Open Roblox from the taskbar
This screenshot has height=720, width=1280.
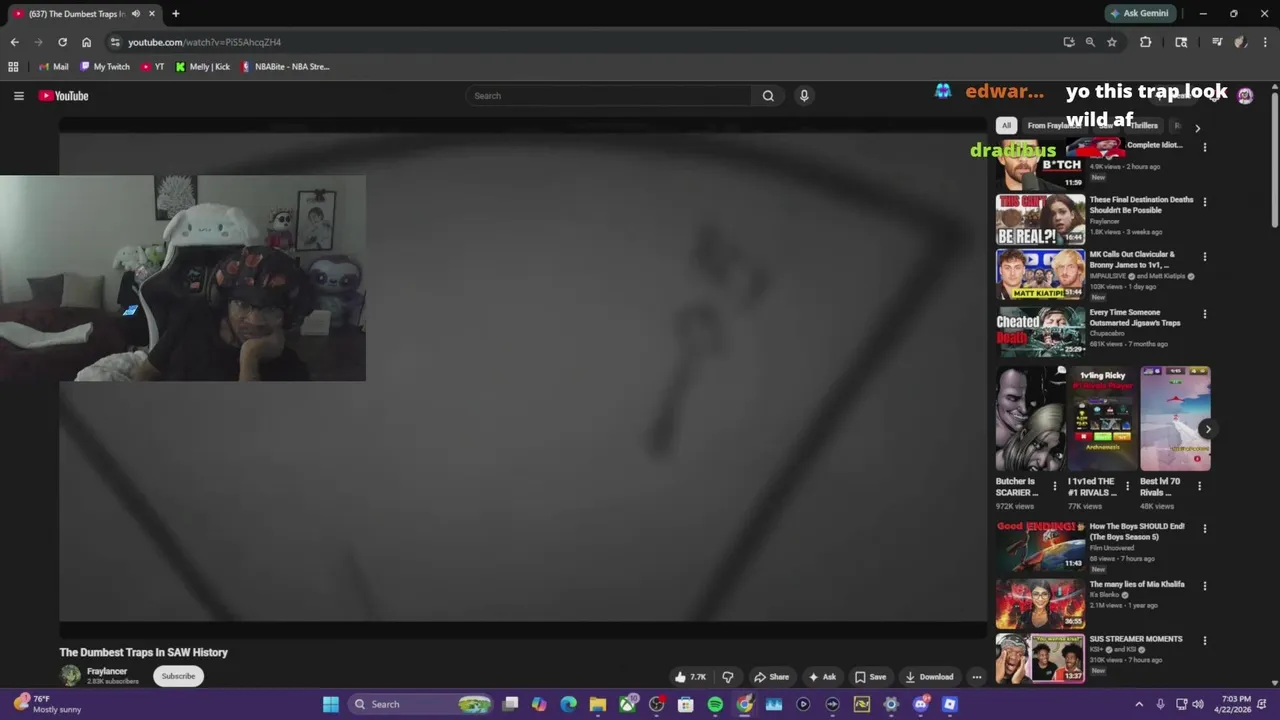(950, 704)
